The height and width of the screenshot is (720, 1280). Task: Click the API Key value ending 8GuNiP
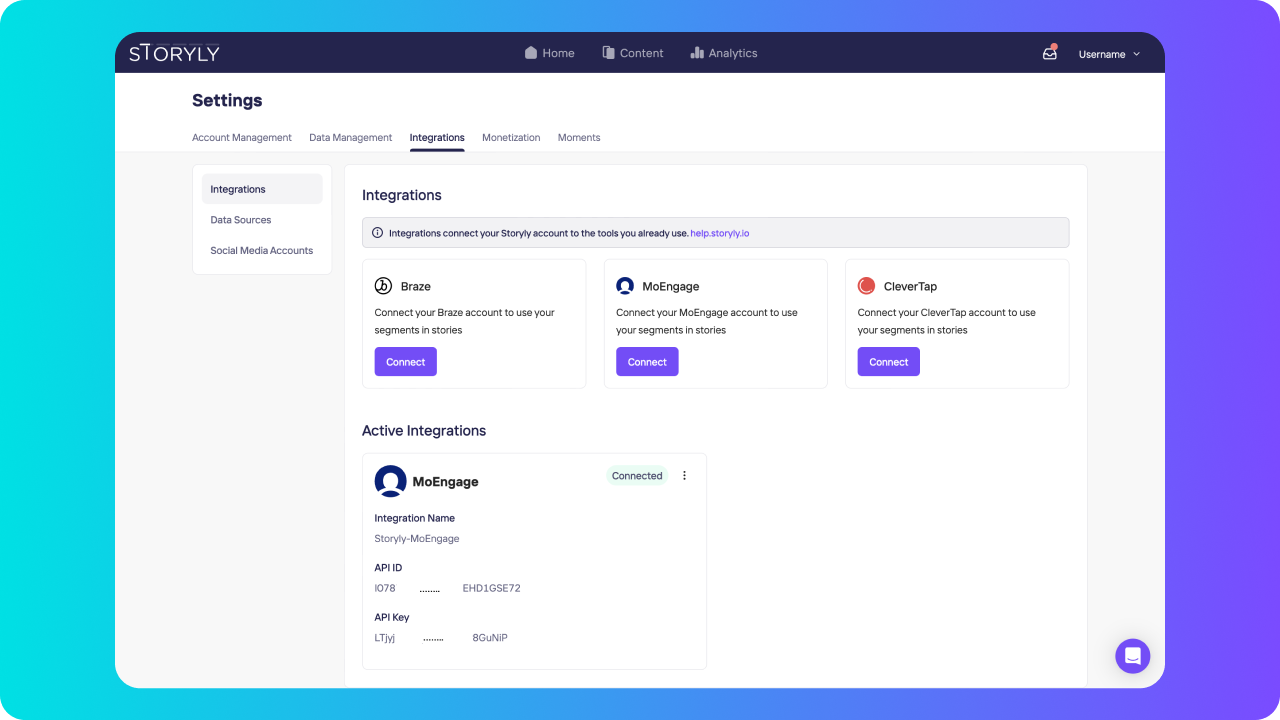(x=441, y=638)
